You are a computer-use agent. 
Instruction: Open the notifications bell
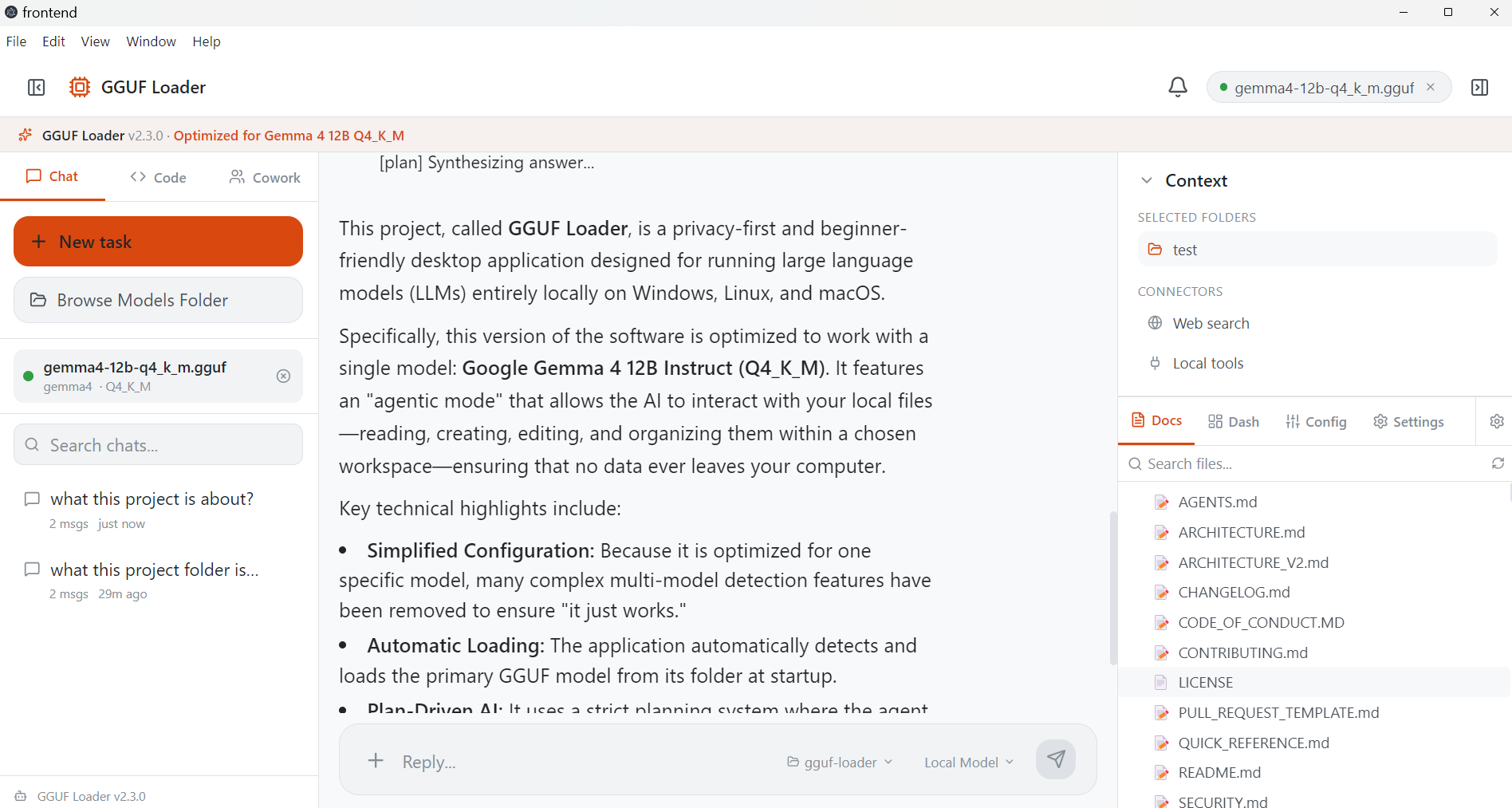pyautogui.click(x=1178, y=87)
